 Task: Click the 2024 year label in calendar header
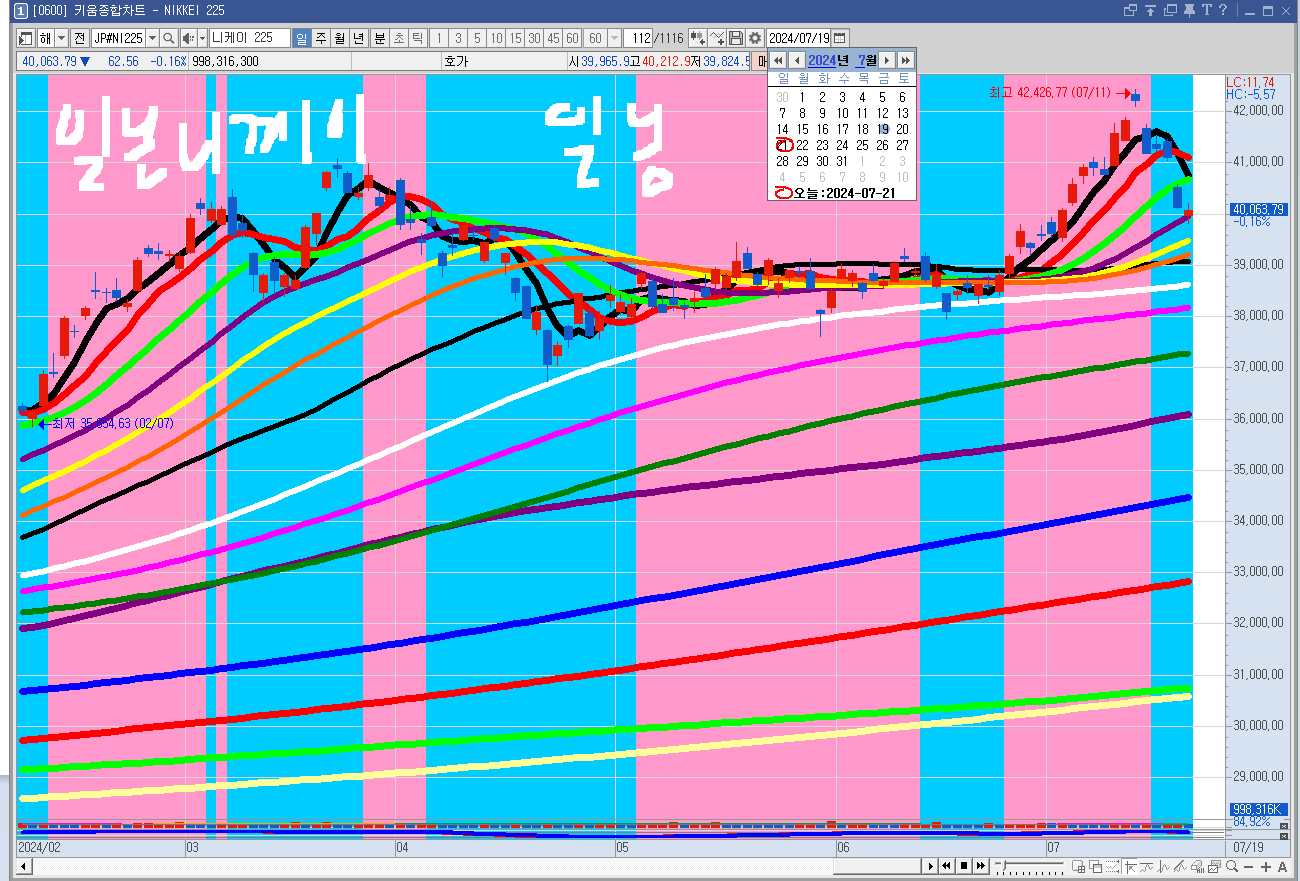820,61
